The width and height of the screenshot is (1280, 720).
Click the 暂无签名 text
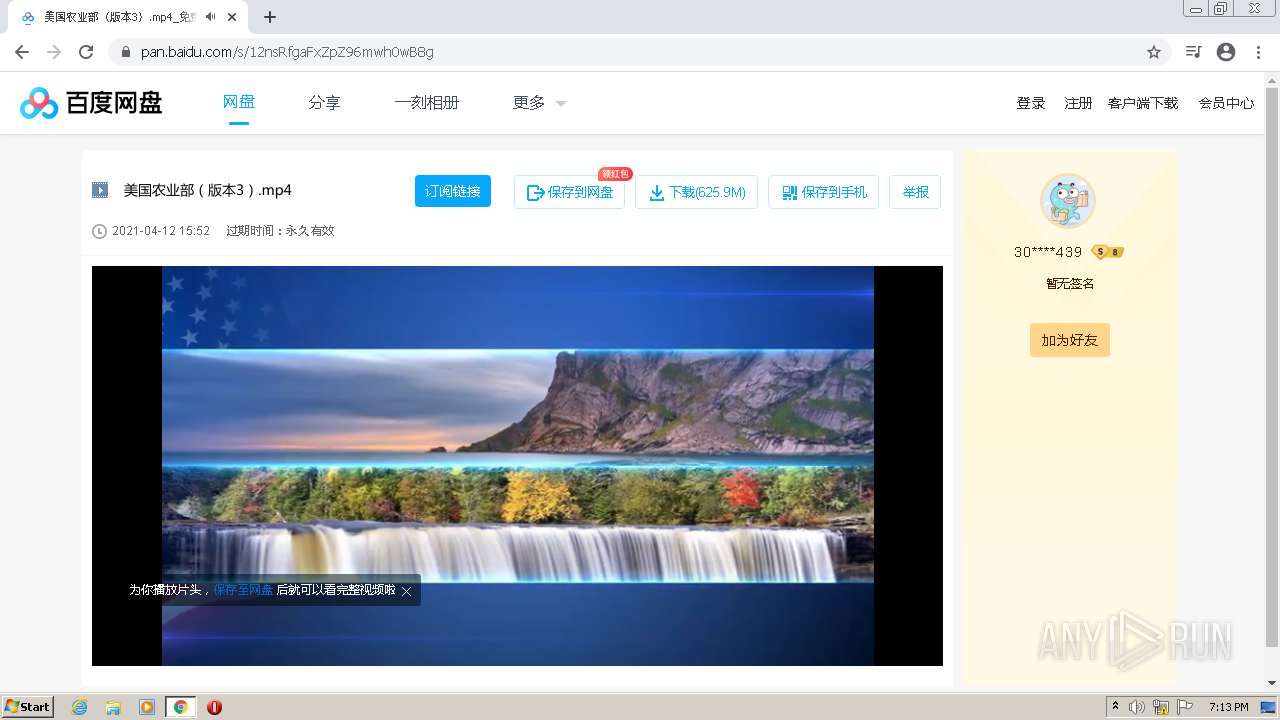[x=1070, y=284]
